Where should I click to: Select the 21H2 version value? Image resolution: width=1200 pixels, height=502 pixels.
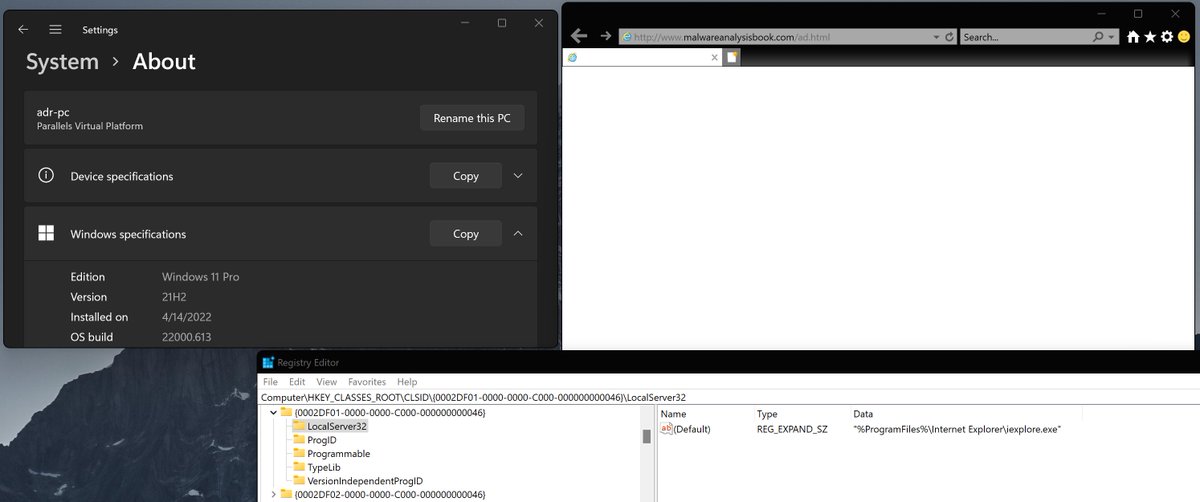pyautogui.click(x=176, y=297)
